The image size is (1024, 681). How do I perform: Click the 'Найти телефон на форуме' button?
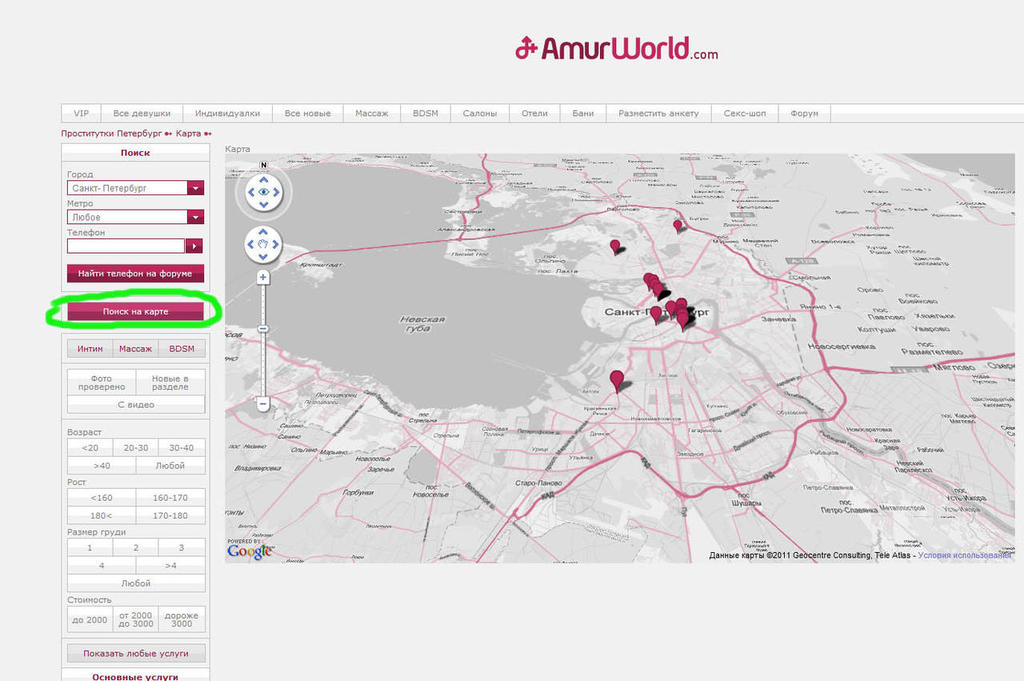(135, 273)
